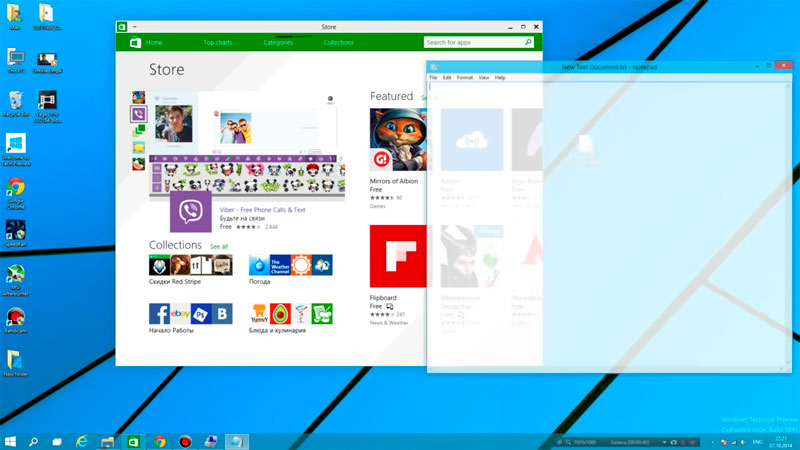The height and width of the screenshot is (450, 800).
Task: Click the Store logo in green navigation bar
Action: point(135,42)
